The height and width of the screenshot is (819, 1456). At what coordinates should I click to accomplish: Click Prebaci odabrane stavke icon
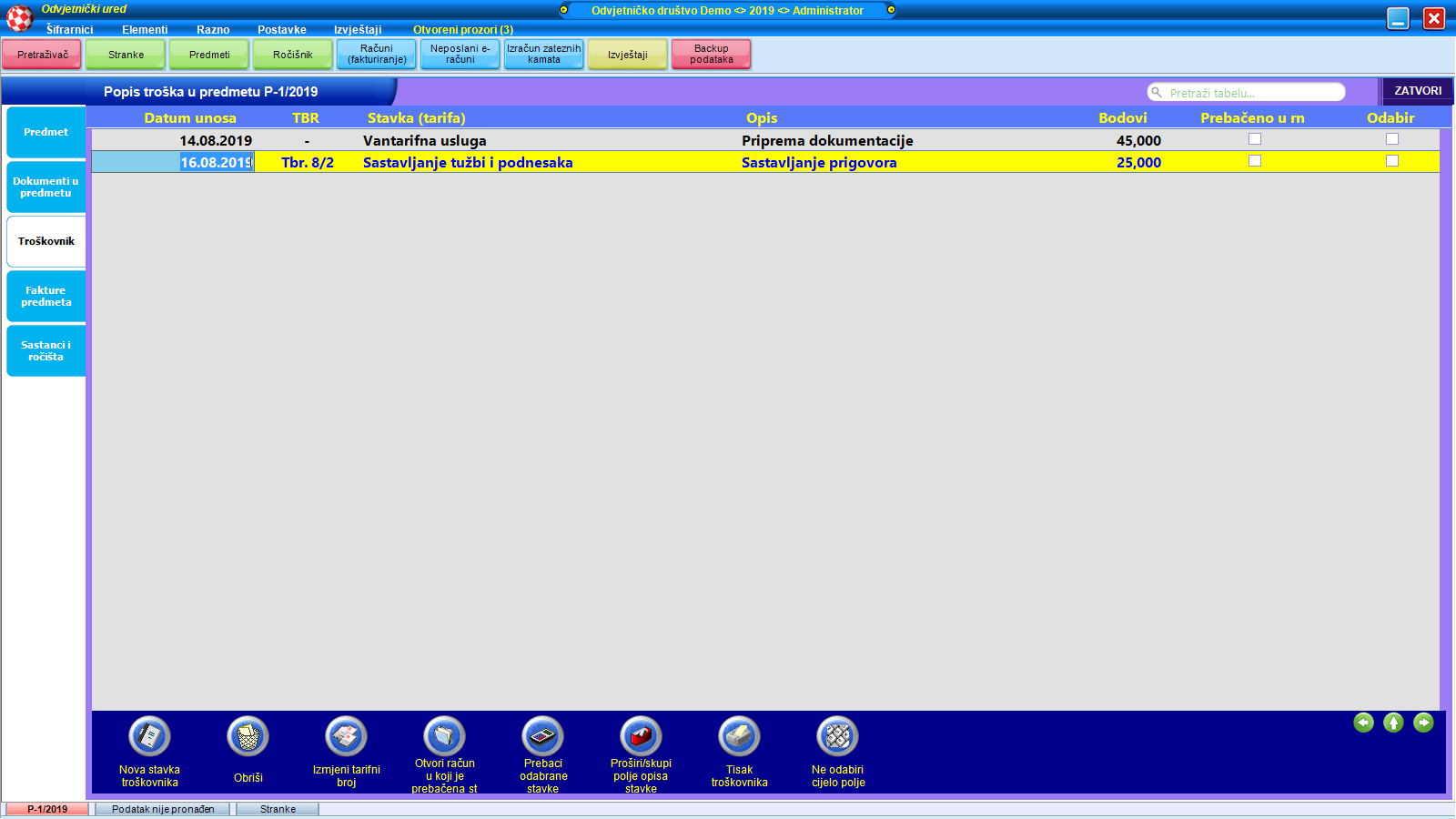(x=543, y=736)
